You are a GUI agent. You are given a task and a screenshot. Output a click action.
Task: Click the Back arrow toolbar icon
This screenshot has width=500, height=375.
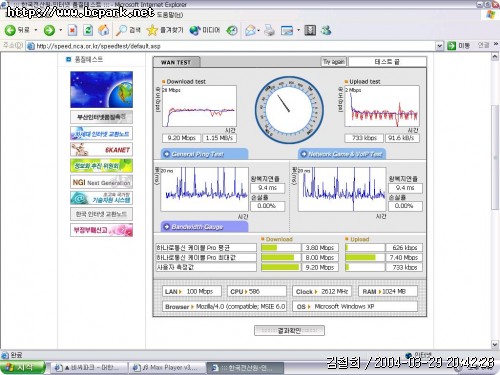[10, 30]
